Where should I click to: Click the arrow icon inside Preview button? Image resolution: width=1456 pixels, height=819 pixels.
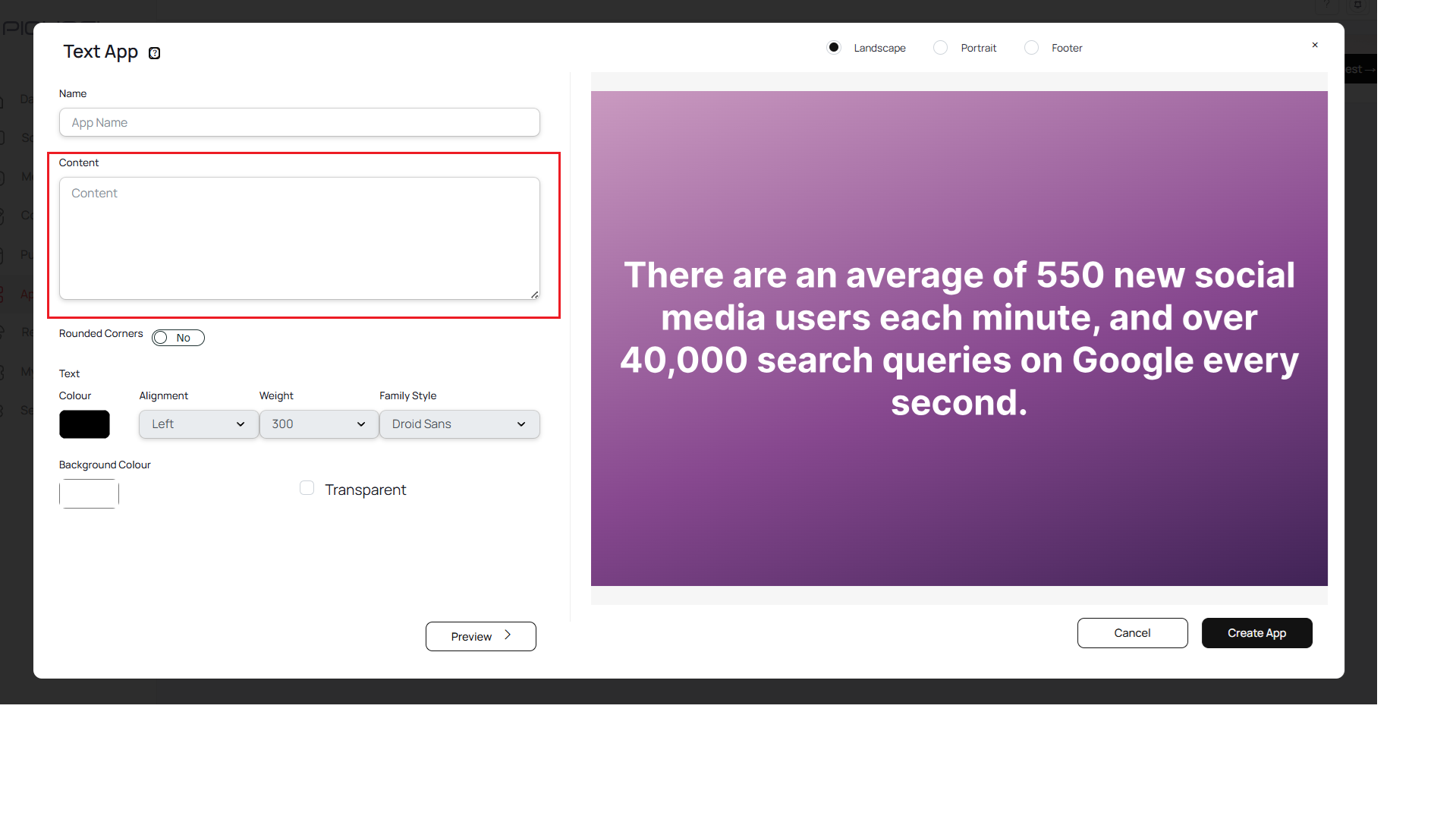(x=508, y=635)
